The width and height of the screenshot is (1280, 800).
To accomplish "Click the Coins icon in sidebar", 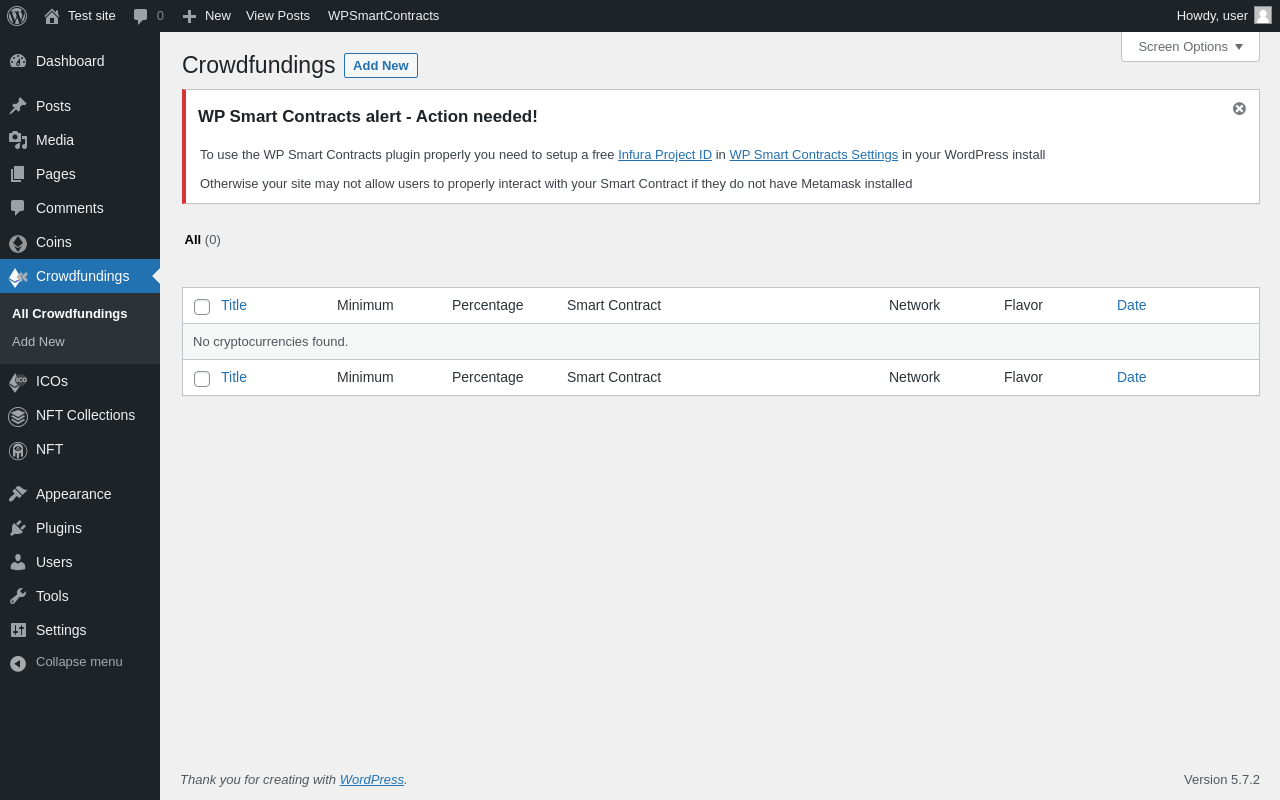I will click(x=18, y=243).
